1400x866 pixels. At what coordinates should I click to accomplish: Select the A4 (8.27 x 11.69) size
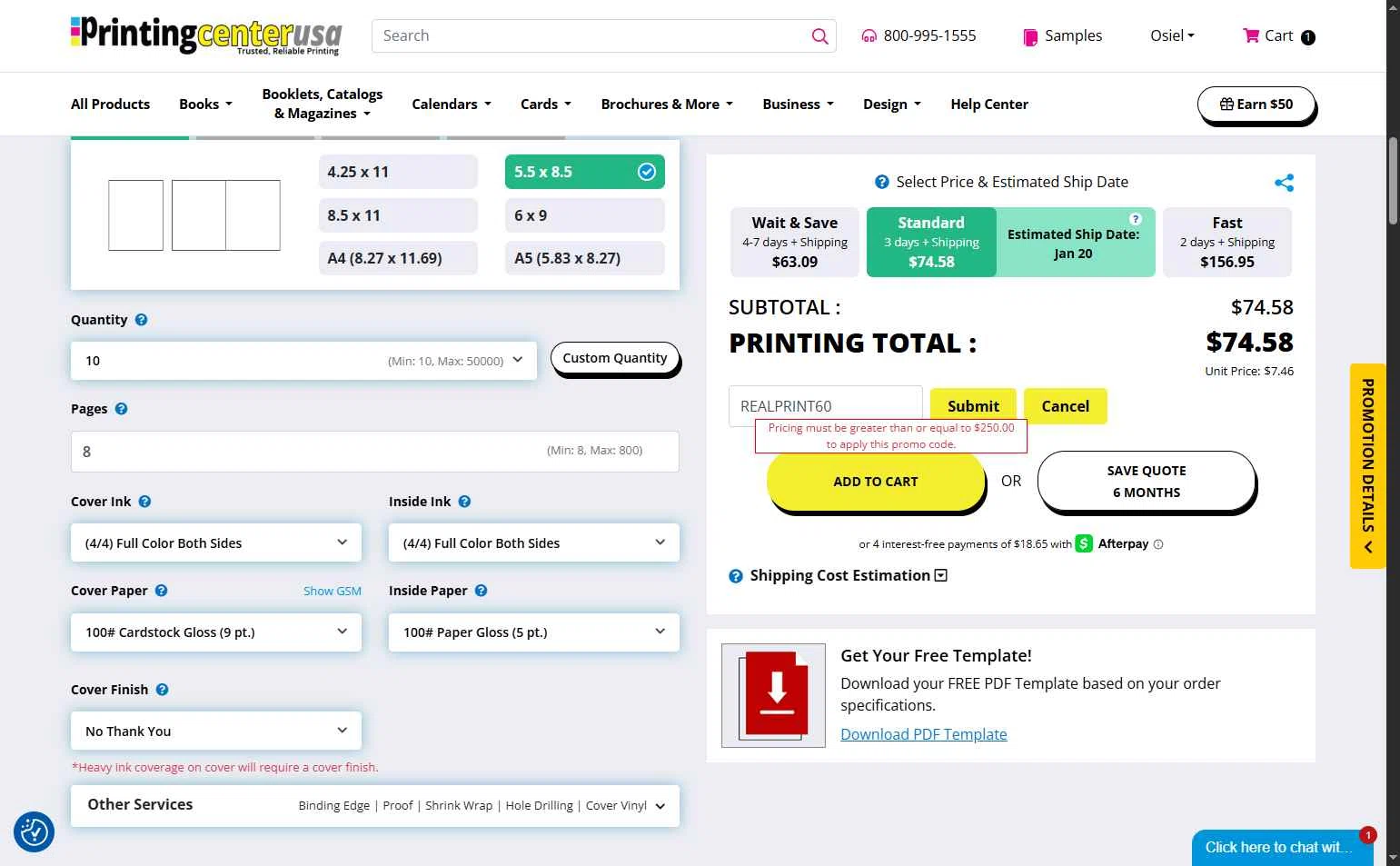tap(398, 258)
